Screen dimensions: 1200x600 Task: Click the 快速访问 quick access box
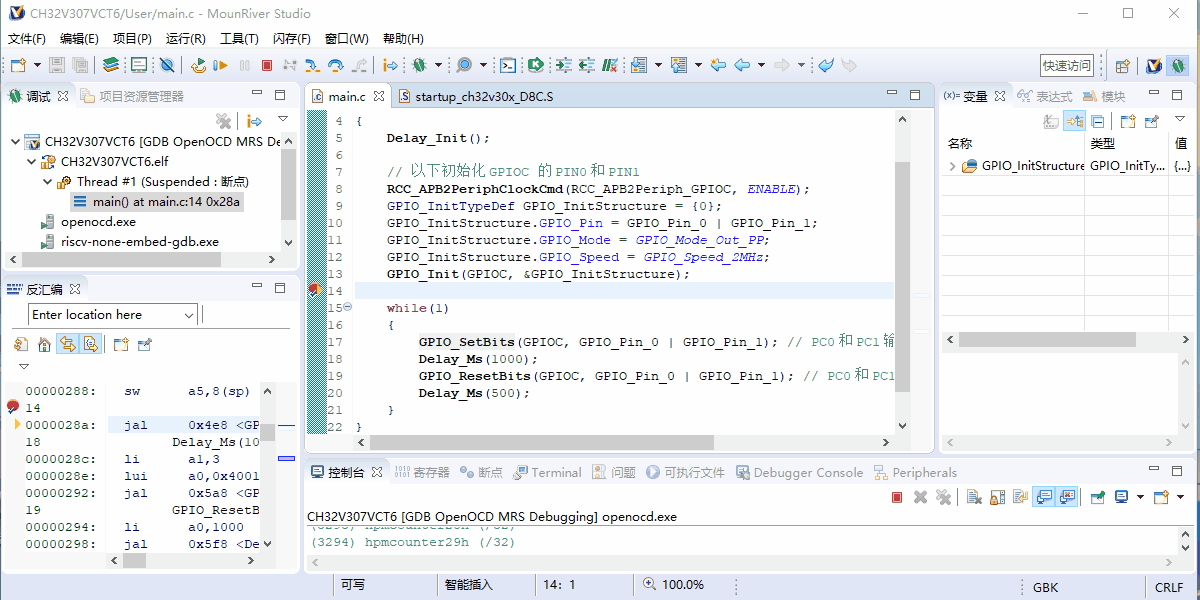tap(1066, 65)
